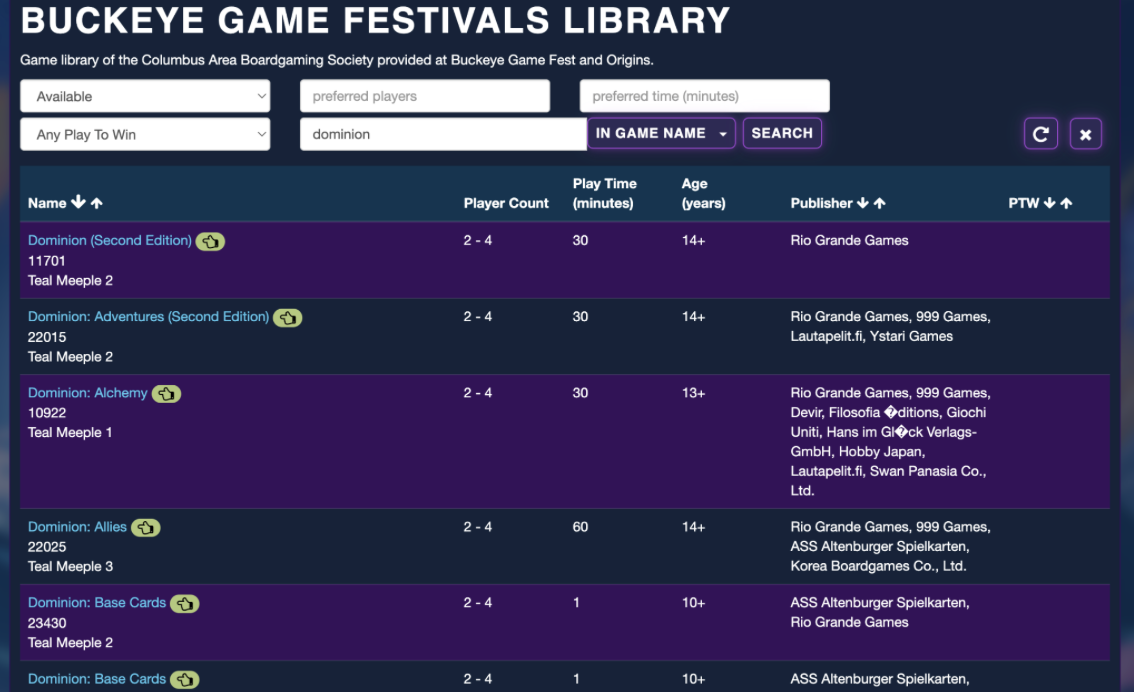
Task: Open Dominion: Alchemy link
Action: 88,393
